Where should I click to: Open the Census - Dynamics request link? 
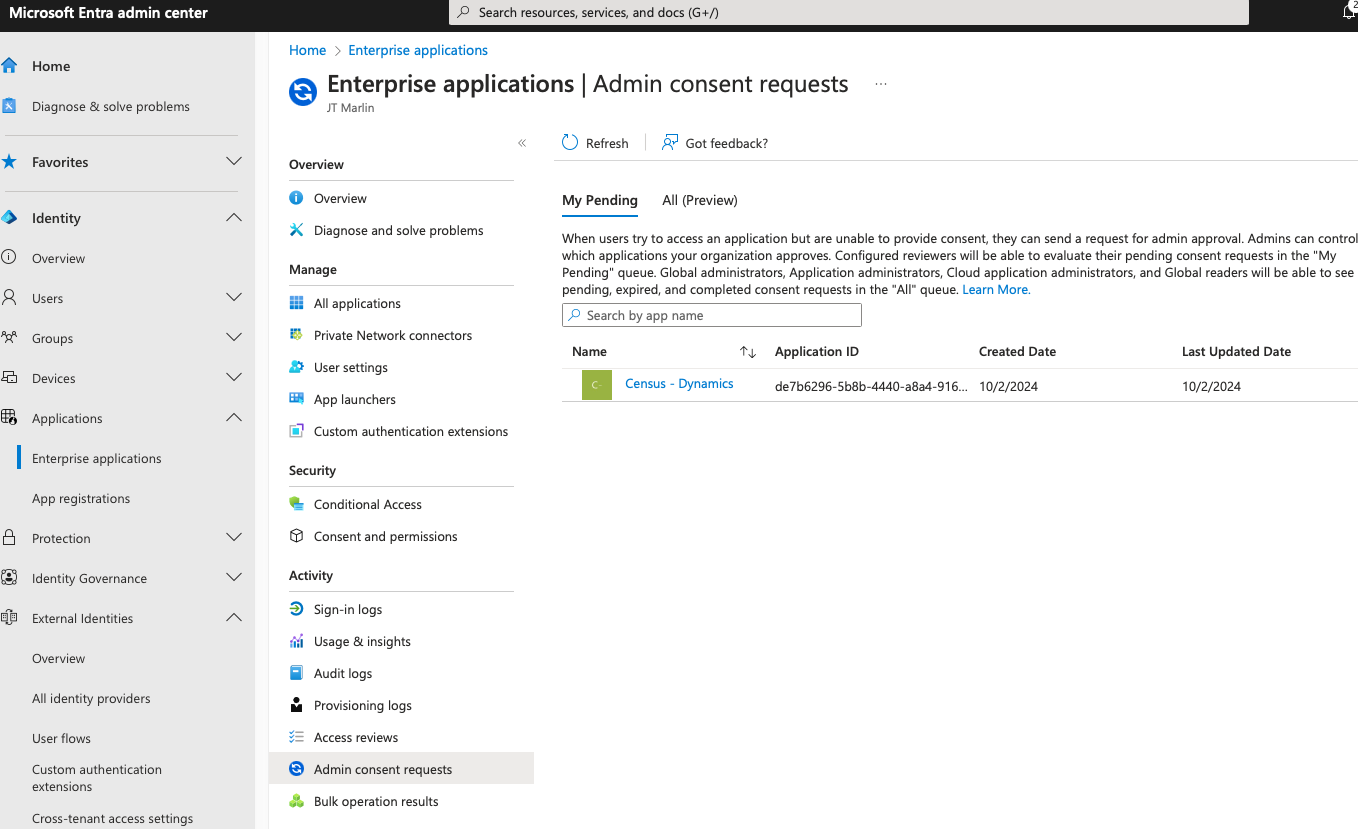pos(679,384)
